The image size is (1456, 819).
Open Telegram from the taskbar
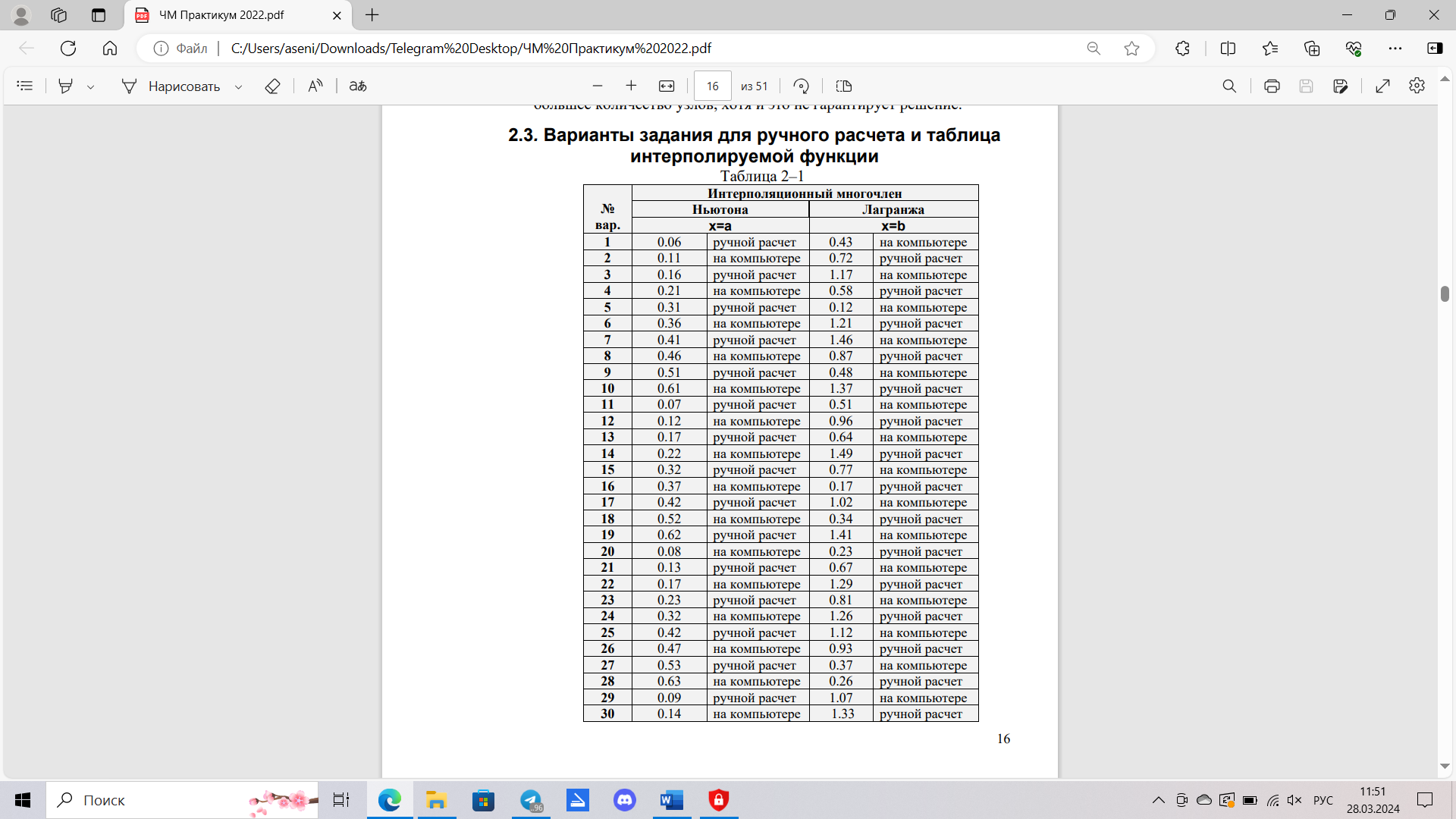(531, 800)
